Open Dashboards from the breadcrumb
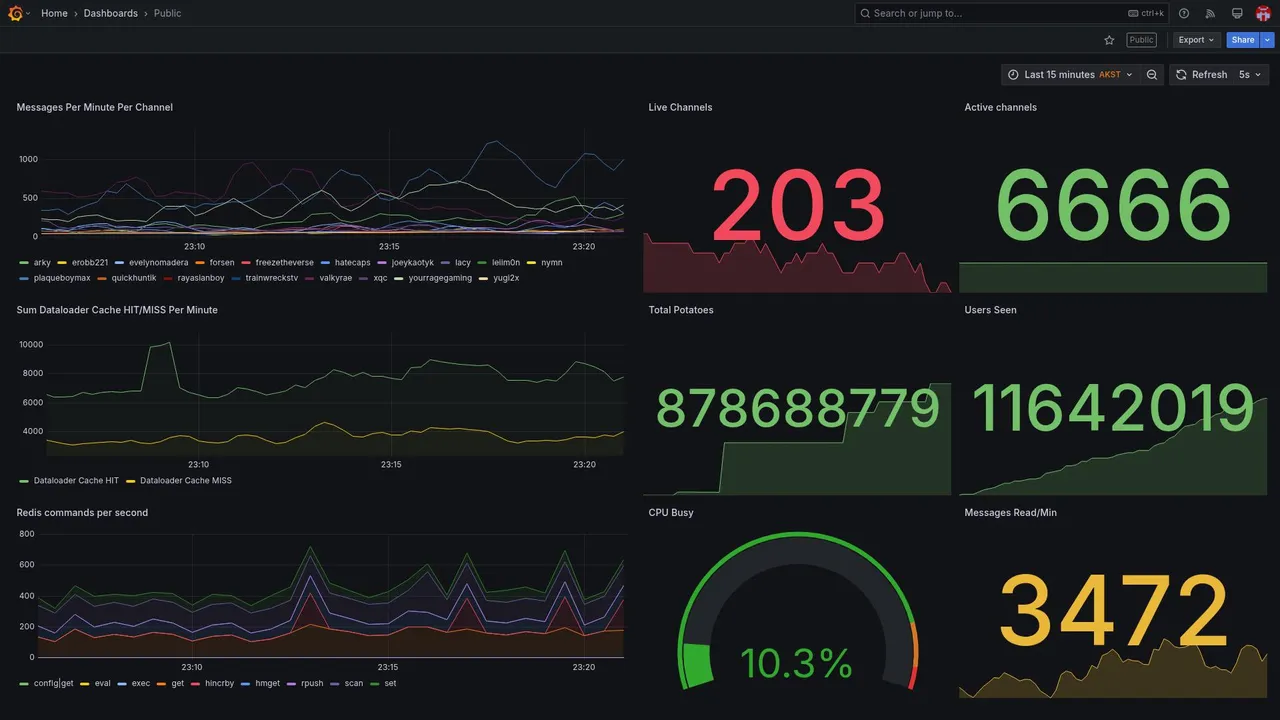 111,13
